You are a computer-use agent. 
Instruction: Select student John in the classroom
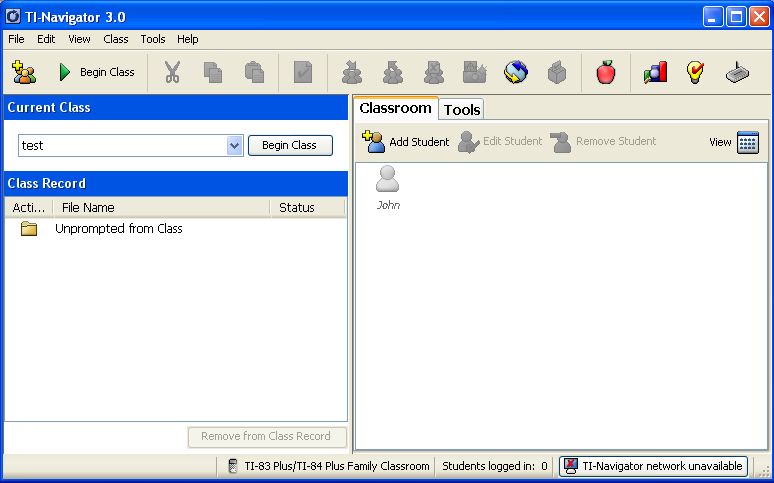[388, 187]
